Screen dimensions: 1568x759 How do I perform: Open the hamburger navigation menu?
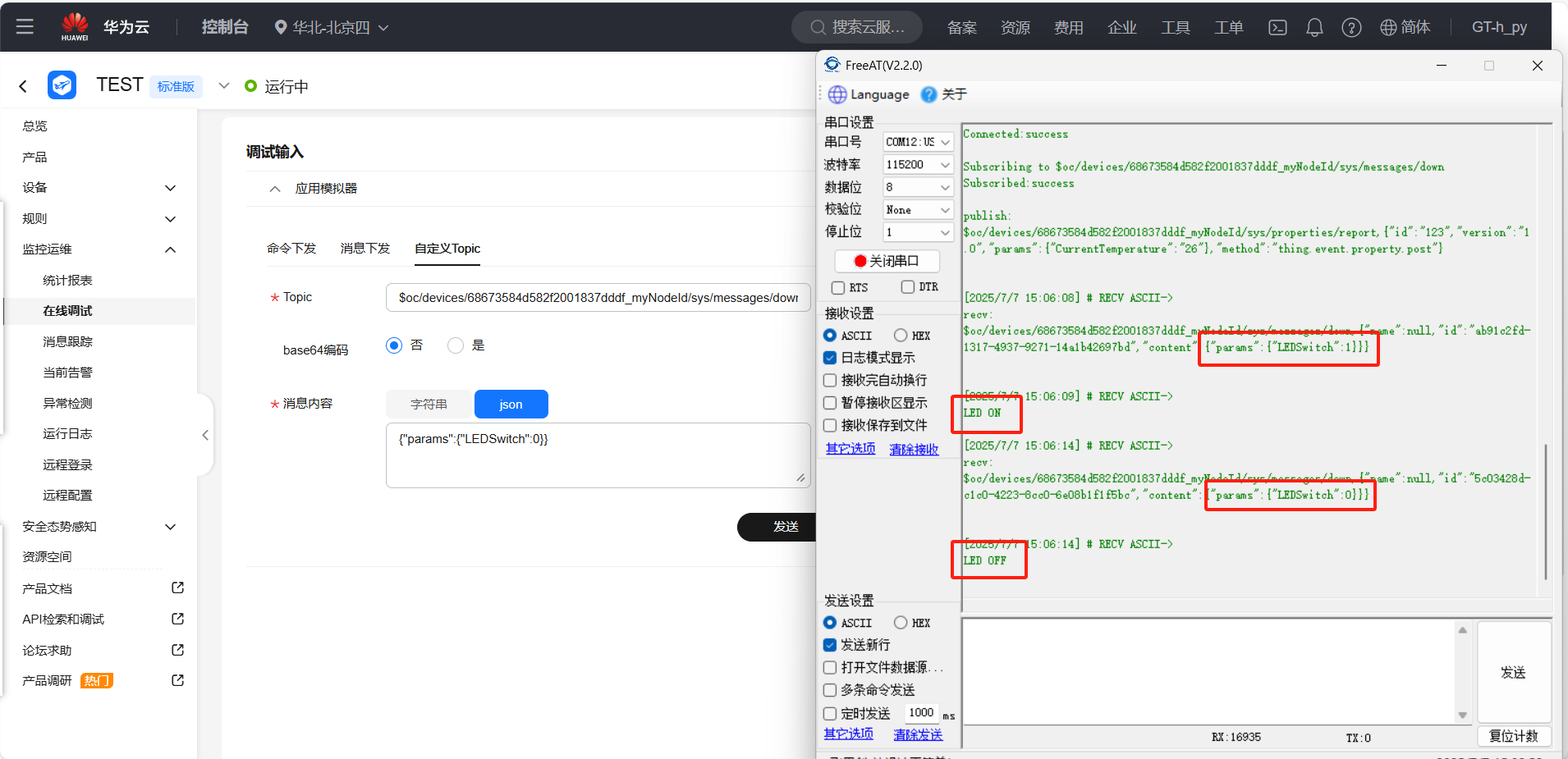coord(25,26)
